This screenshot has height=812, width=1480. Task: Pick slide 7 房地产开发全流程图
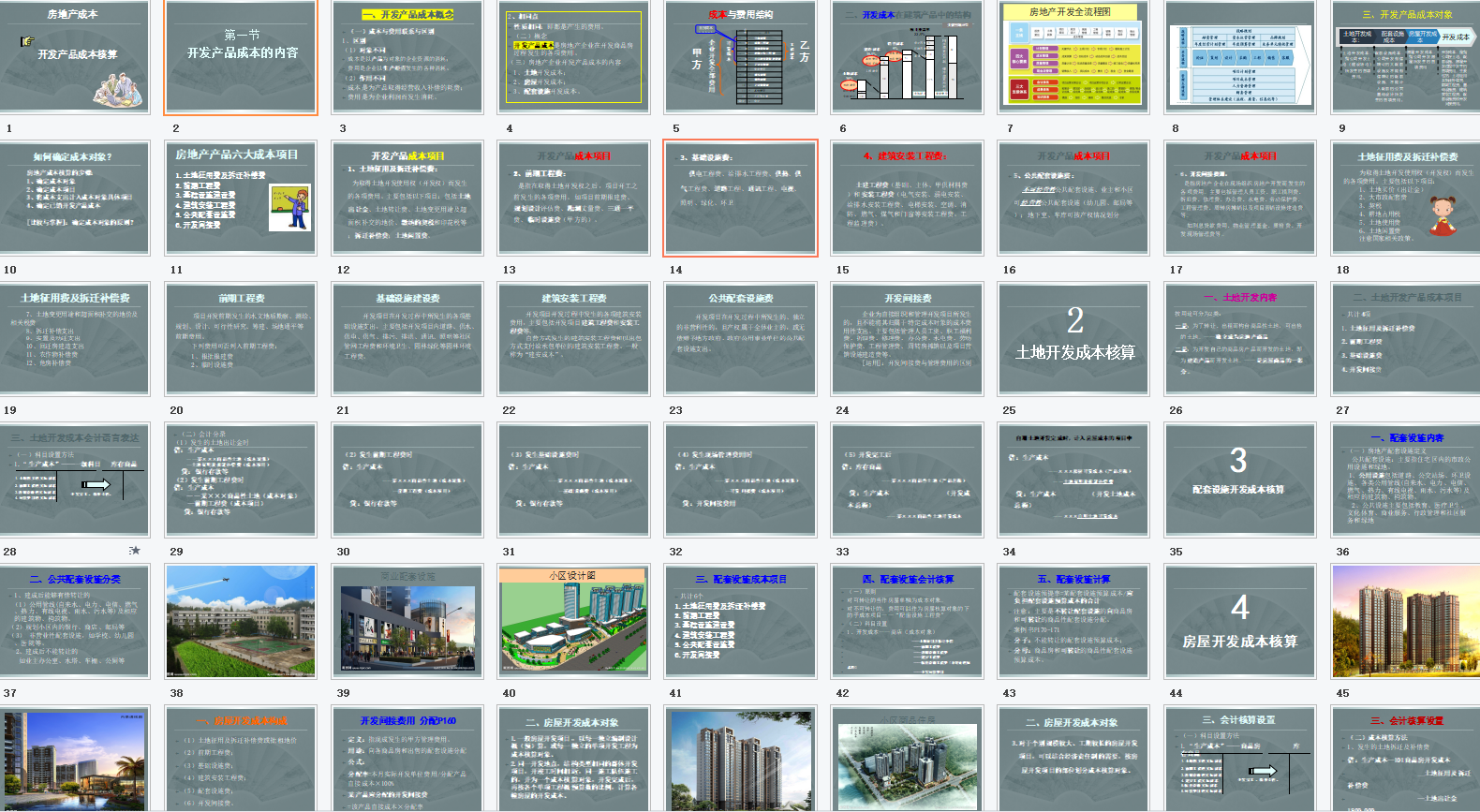[1074, 56]
